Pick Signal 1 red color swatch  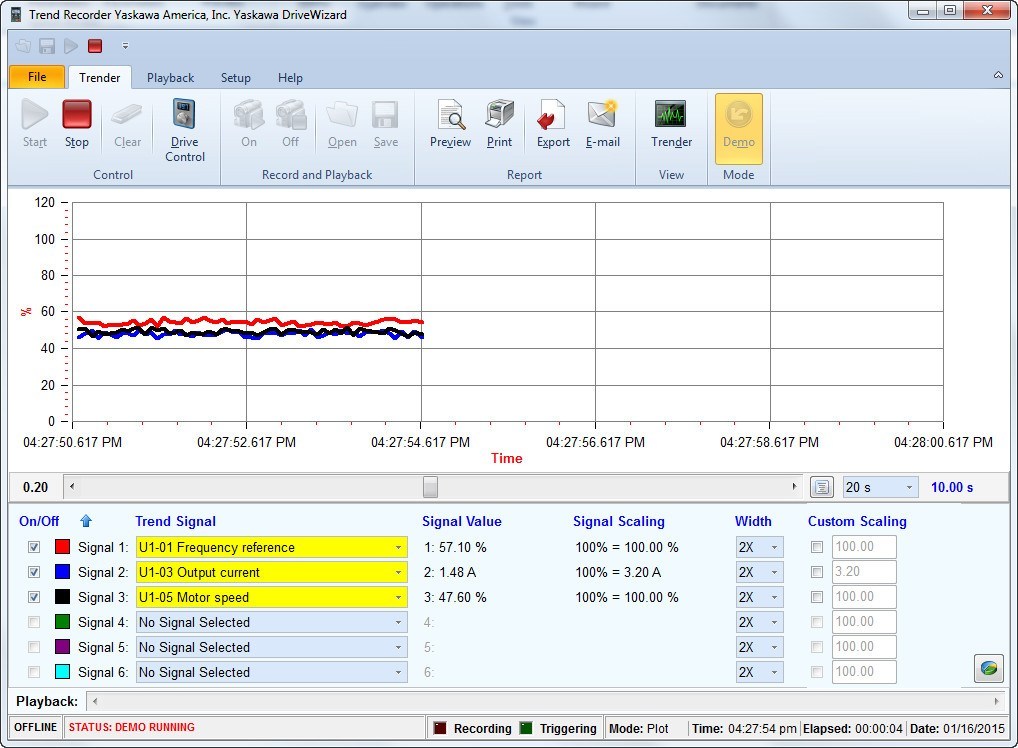point(62,547)
